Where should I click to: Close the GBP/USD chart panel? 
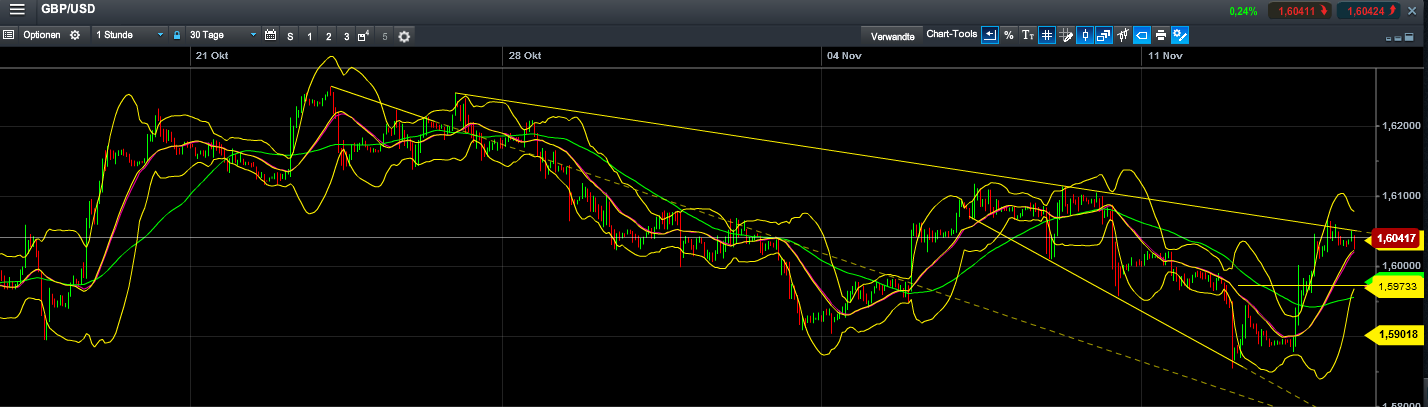[x=1412, y=10]
